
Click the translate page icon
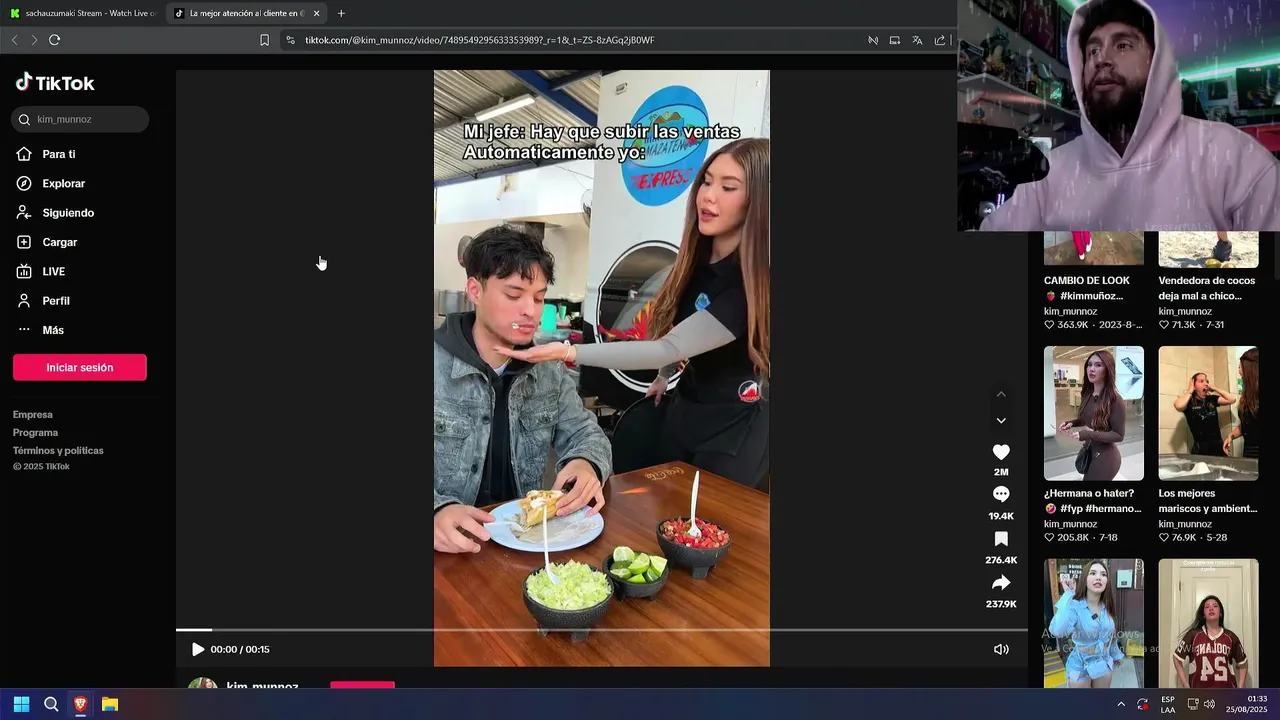[917, 40]
